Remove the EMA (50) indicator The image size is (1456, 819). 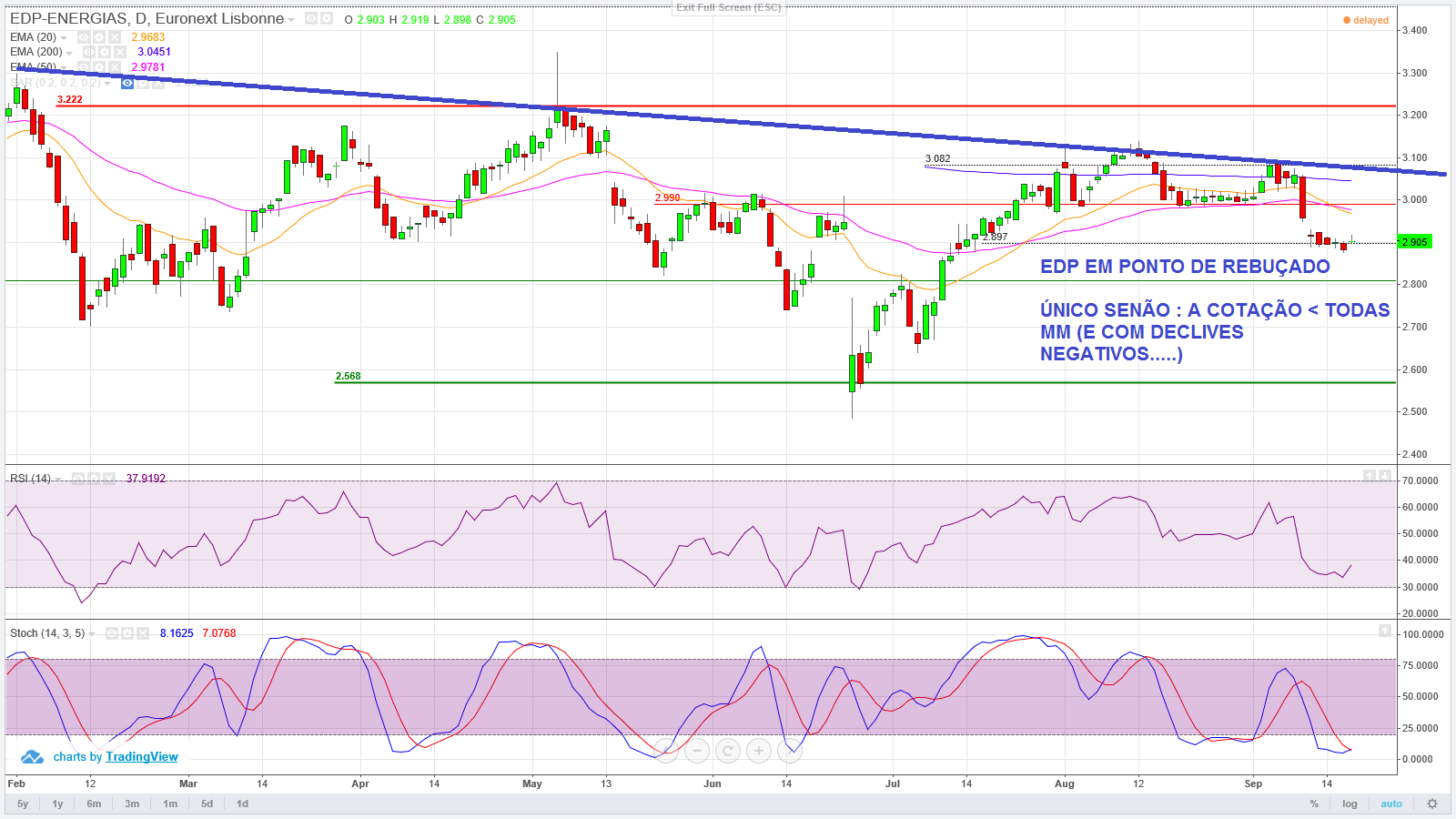coord(115,67)
